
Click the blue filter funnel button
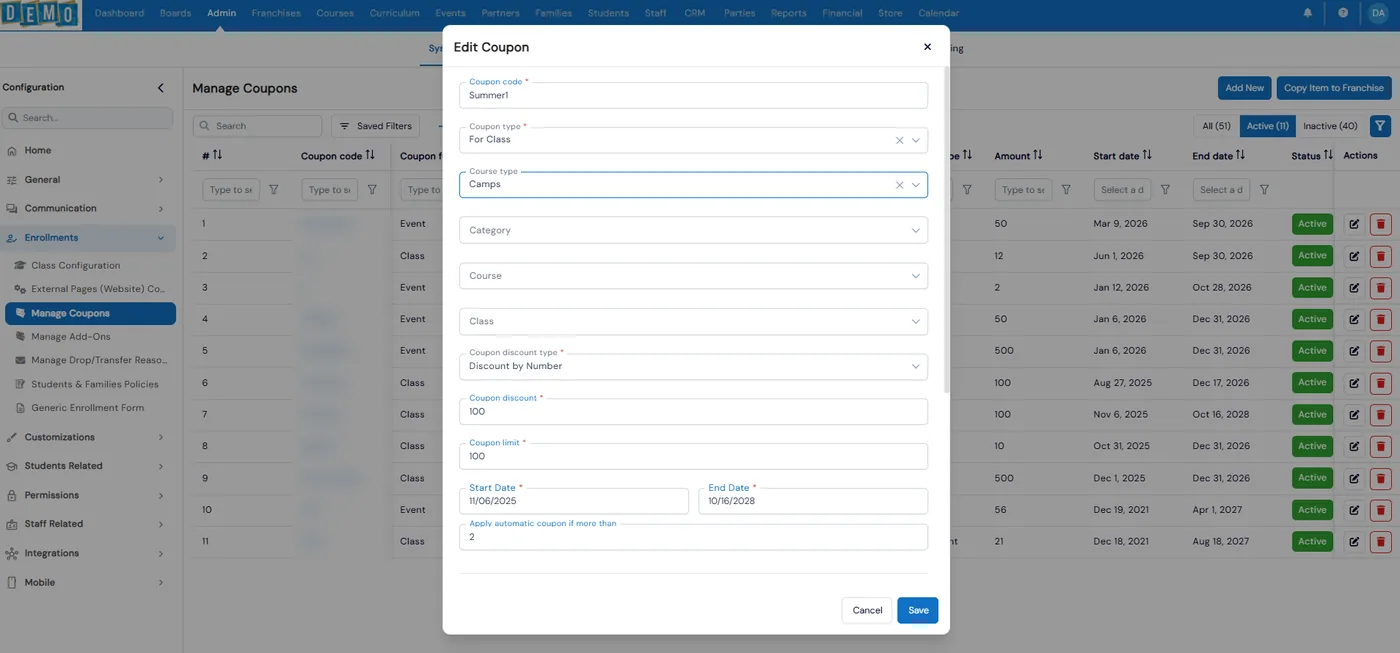1380,126
